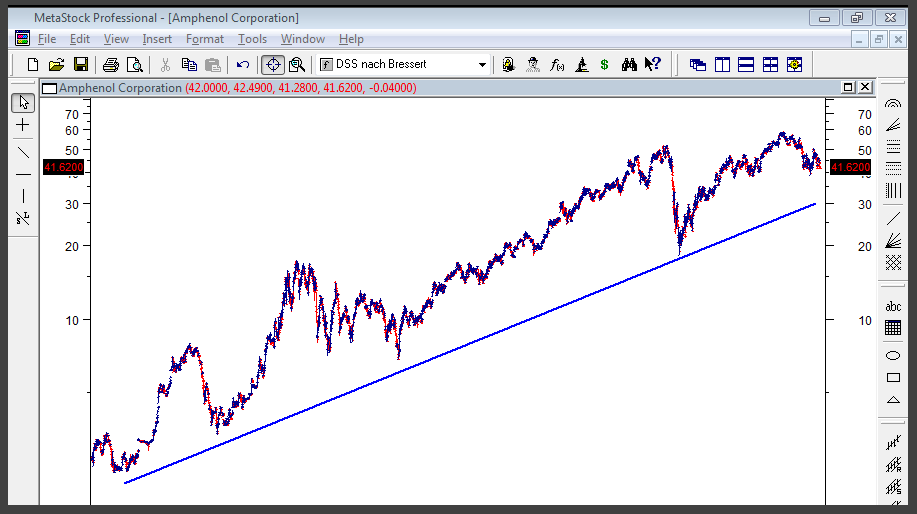Open the System Tester microscope icon
917x514 pixels.
(x=581, y=64)
